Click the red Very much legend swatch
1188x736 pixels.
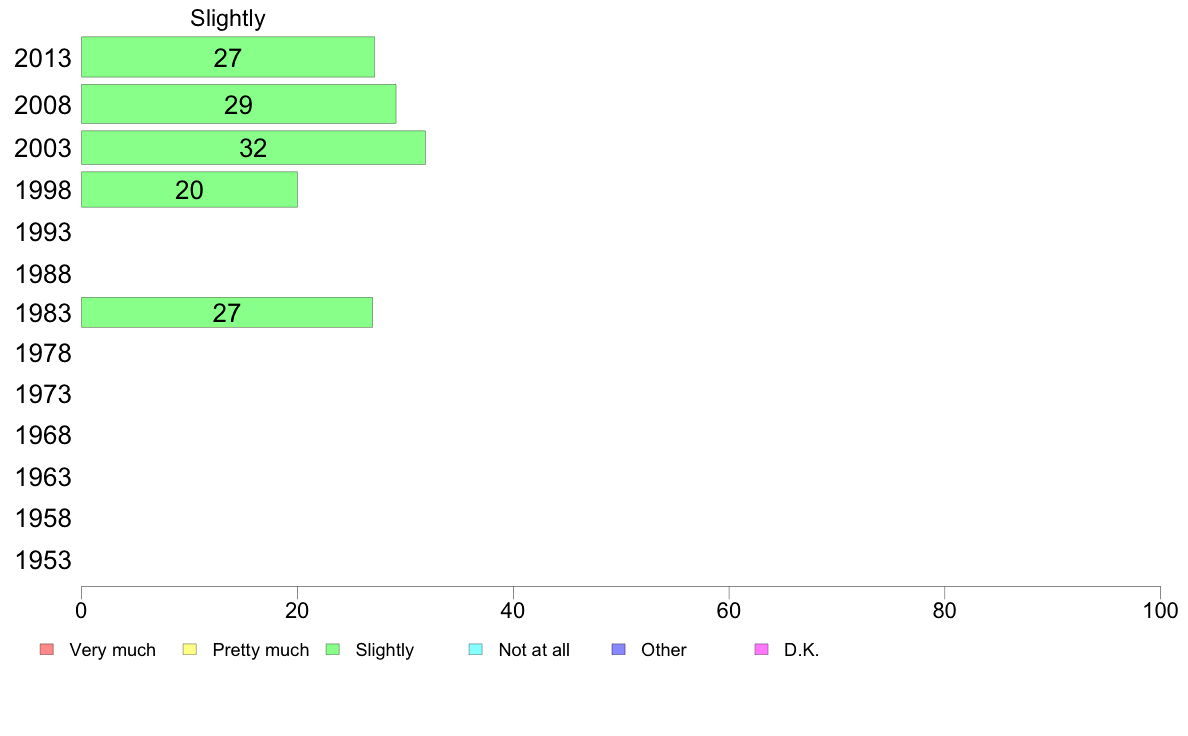[47, 650]
